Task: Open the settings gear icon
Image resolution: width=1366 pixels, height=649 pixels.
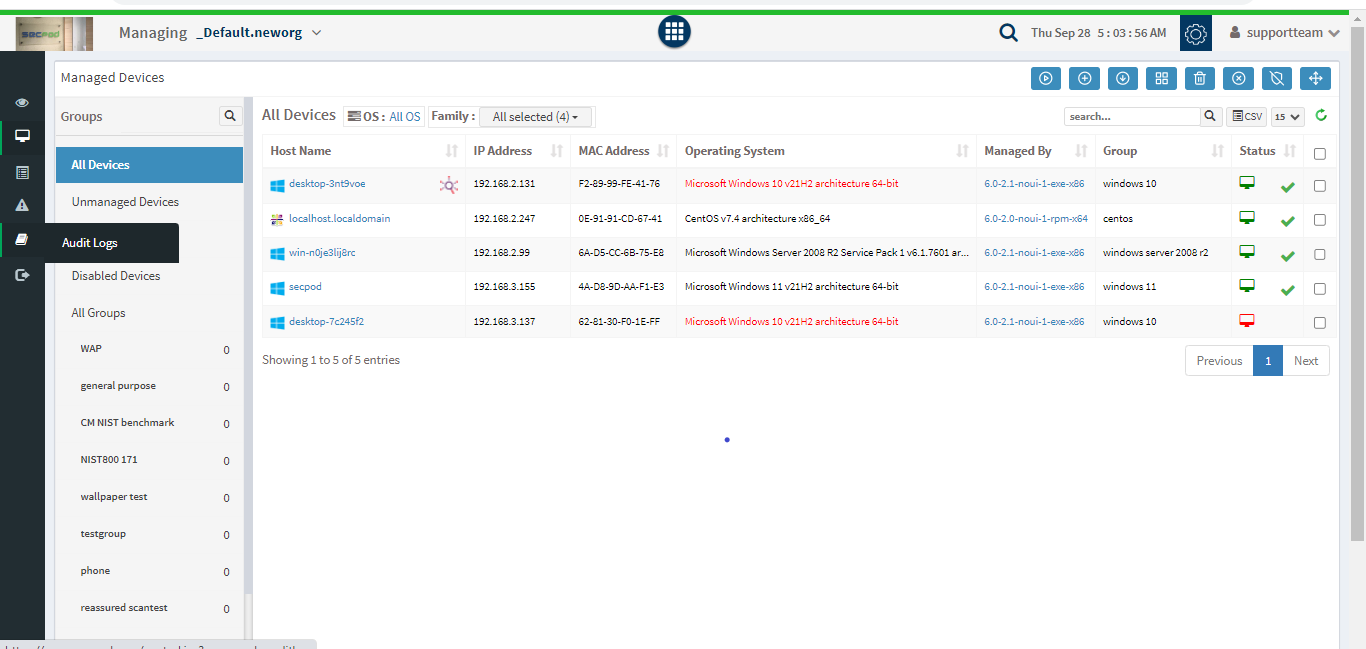Action: pos(1196,33)
